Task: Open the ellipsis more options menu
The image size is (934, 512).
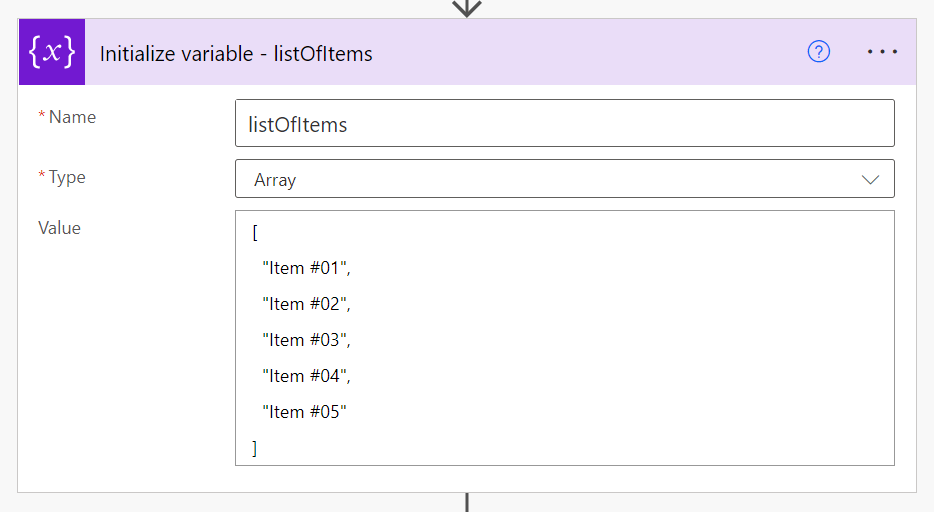Action: click(x=882, y=53)
